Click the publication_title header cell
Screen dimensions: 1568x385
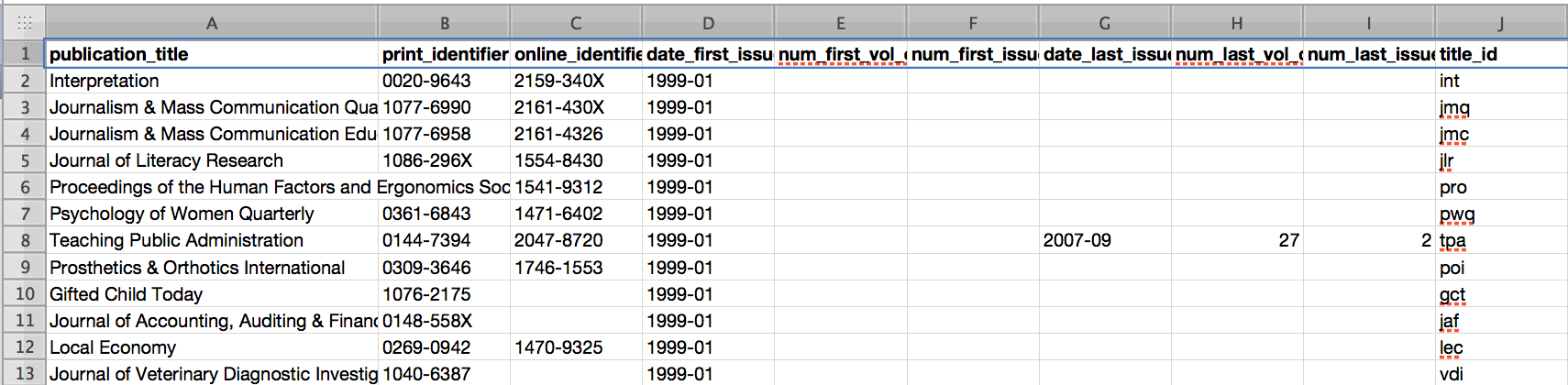212,54
